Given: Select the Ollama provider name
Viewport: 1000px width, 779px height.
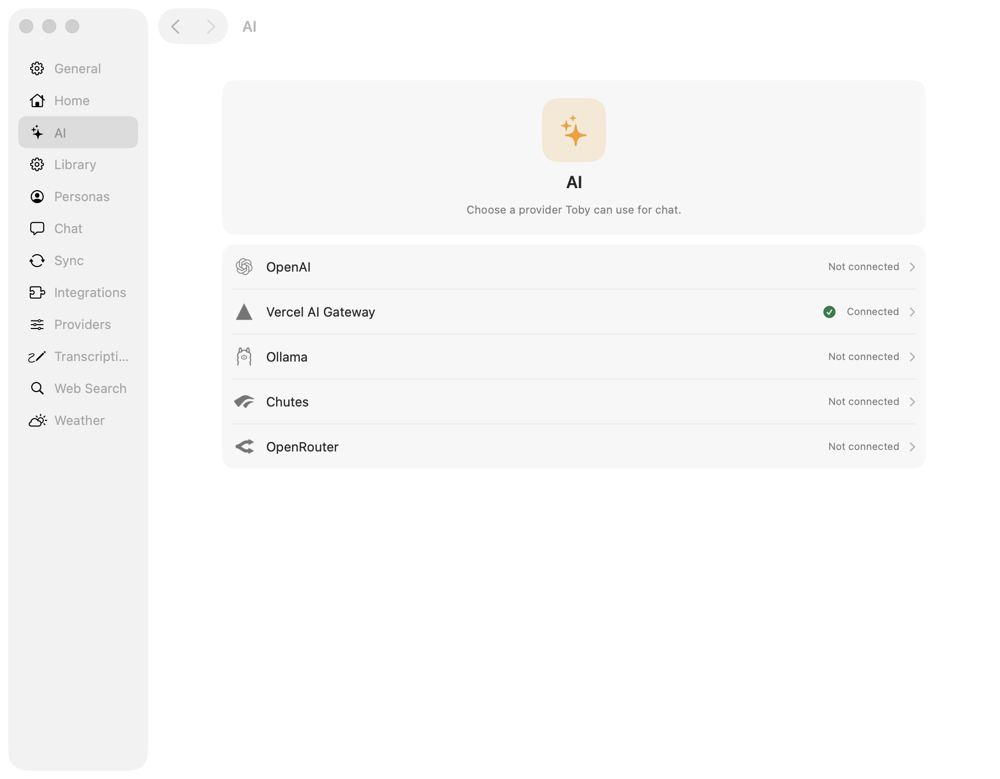Looking at the screenshot, I should coord(286,357).
